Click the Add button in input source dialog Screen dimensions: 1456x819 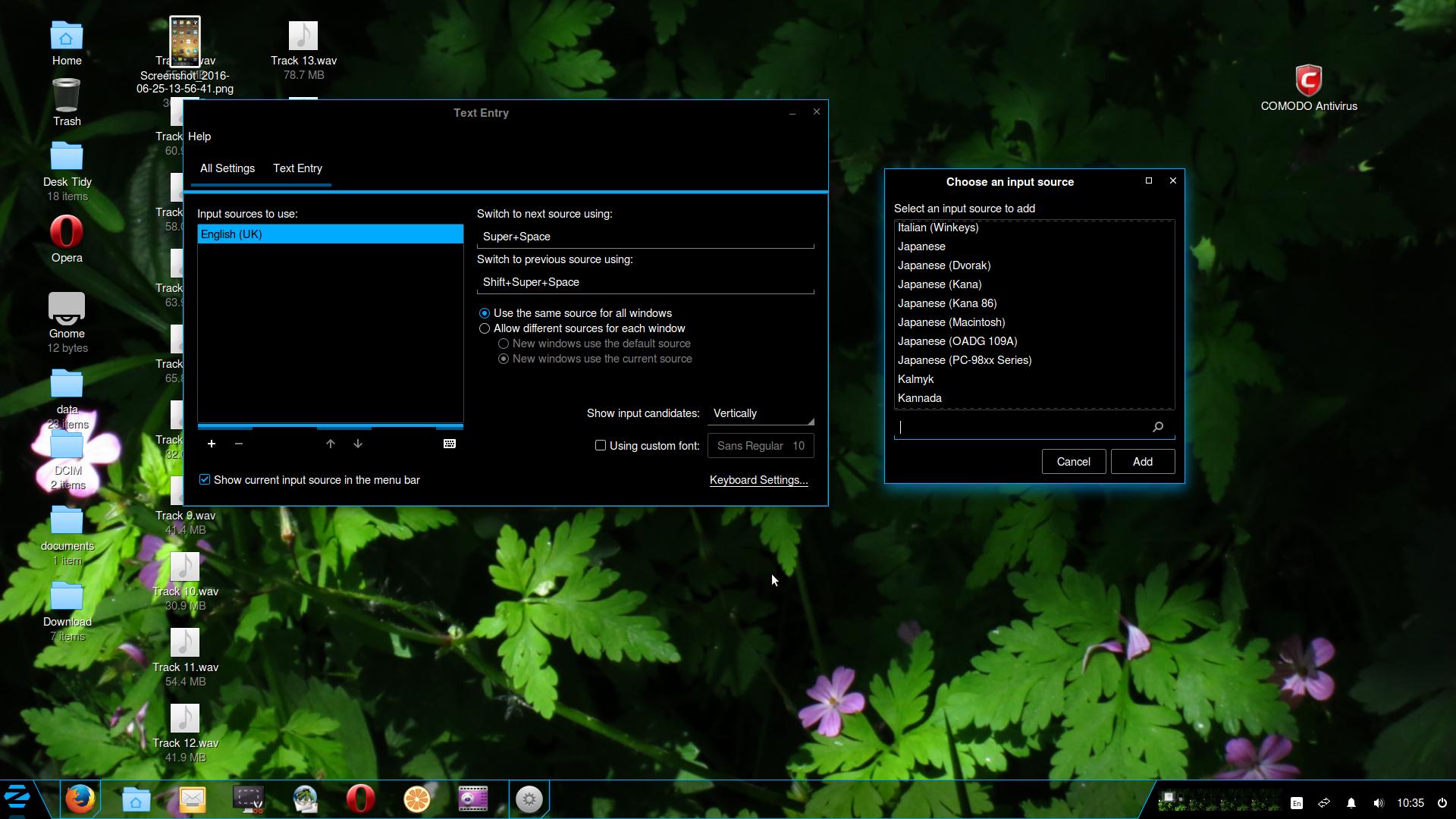[1142, 462]
